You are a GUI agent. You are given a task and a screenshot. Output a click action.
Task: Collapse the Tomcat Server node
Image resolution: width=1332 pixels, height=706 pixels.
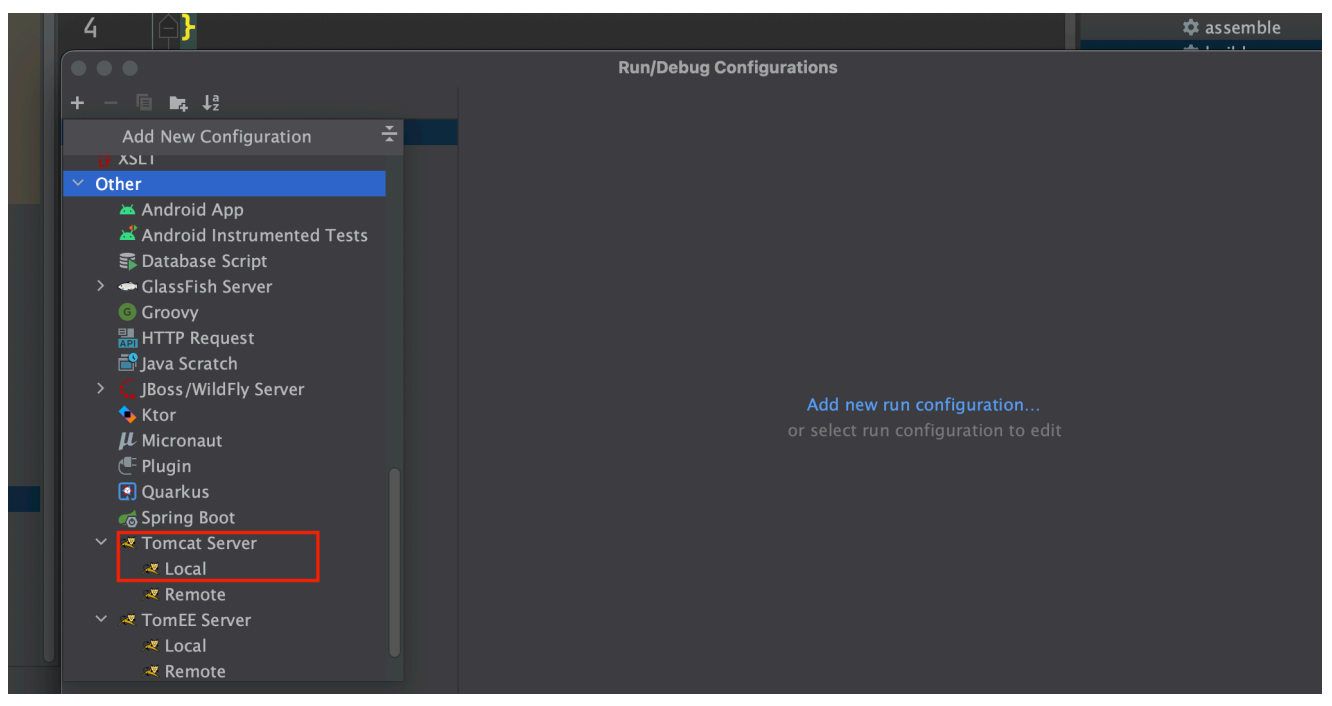[x=101, y=543]
